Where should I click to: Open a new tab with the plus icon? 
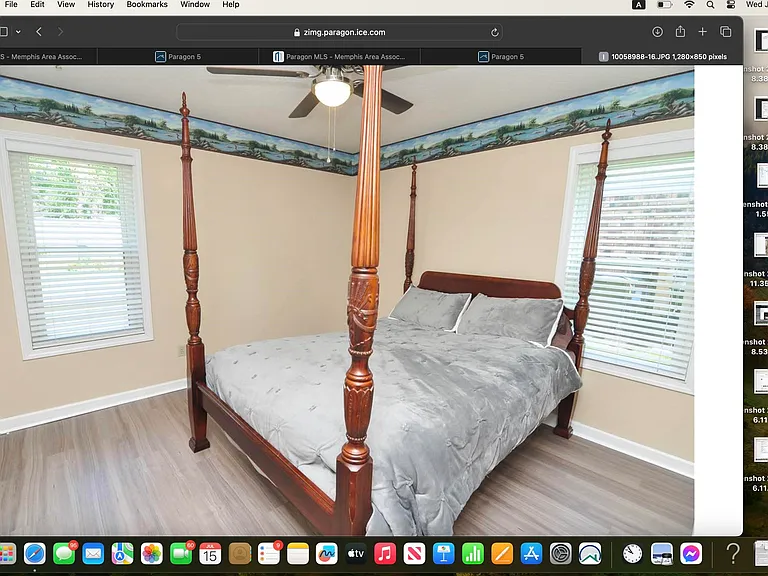coord(702,31)
